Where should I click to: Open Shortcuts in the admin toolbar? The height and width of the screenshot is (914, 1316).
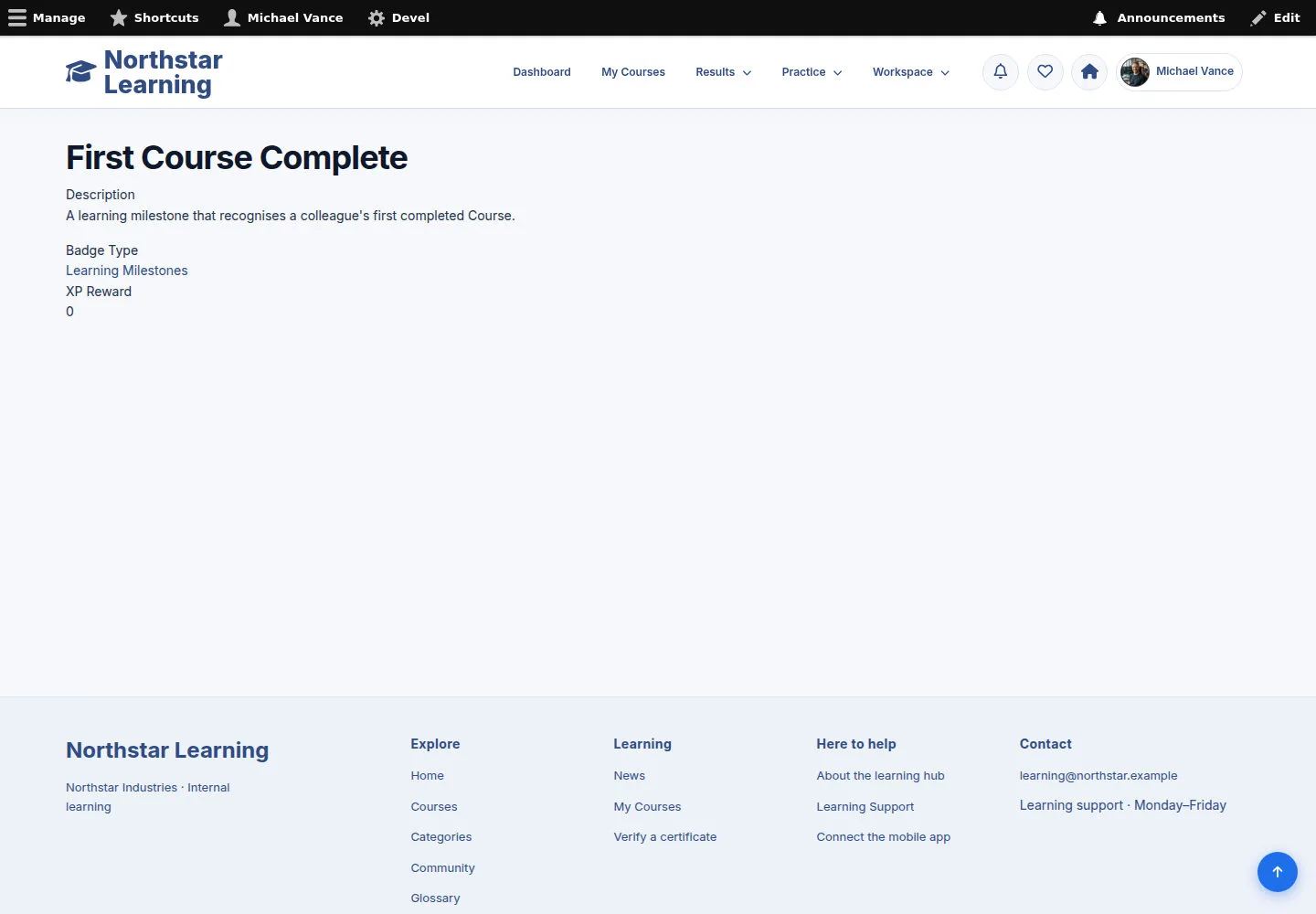coord(154,17)
